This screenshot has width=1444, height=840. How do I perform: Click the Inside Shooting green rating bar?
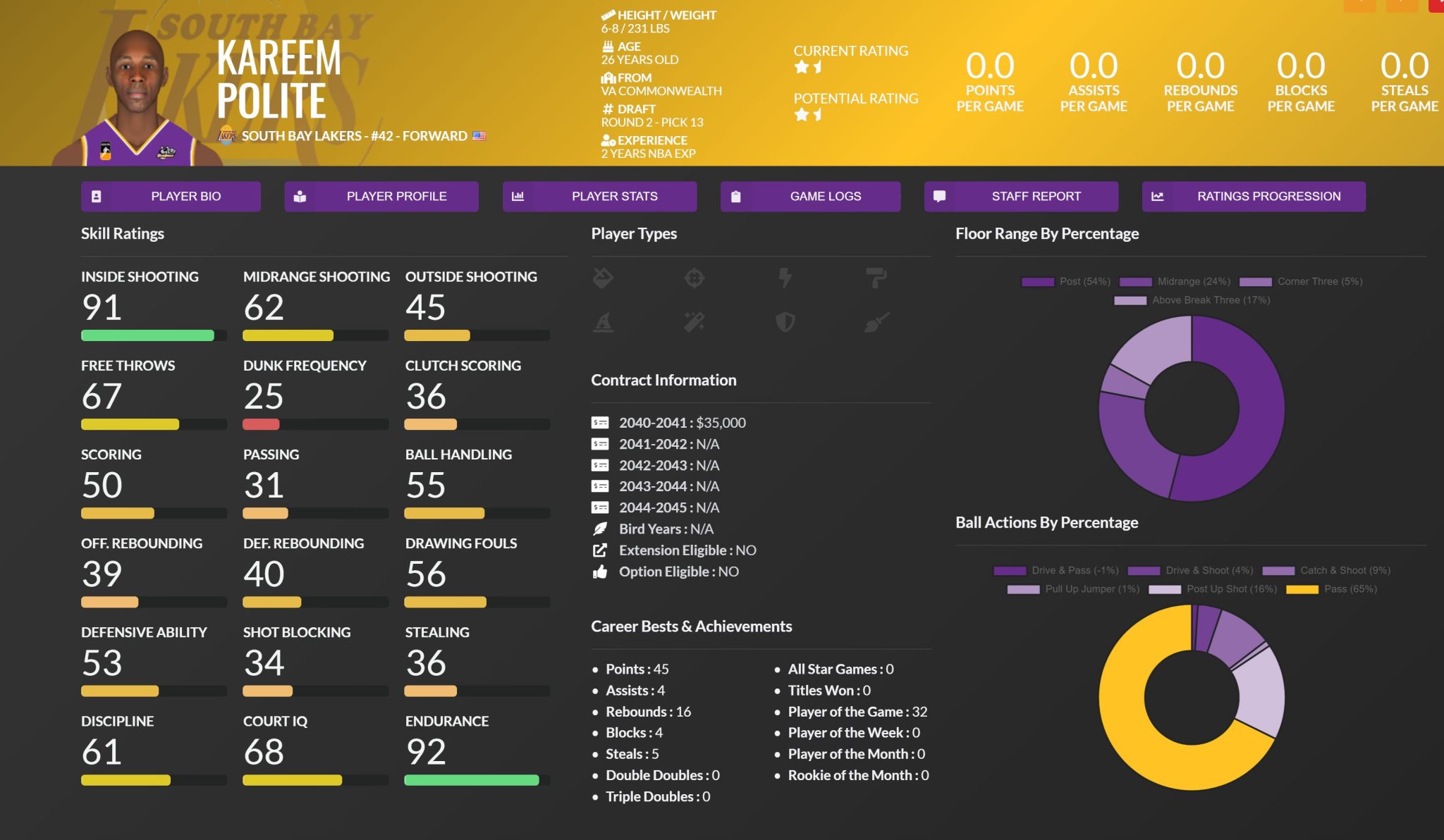(x=147, y=335)
